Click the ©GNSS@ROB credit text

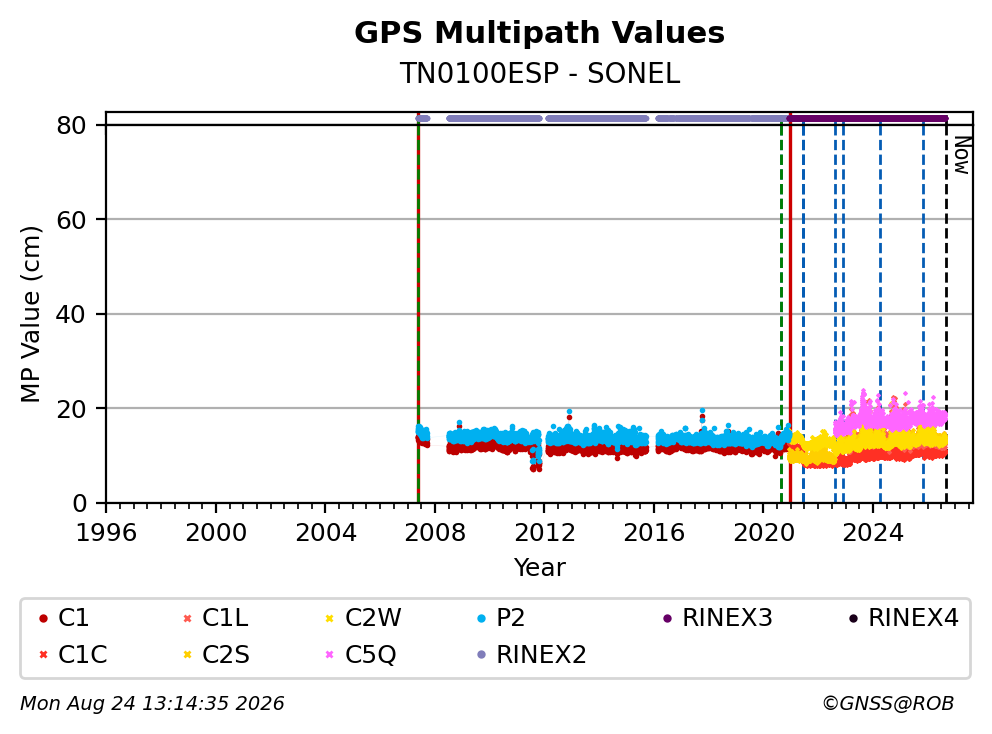[888, 704]
